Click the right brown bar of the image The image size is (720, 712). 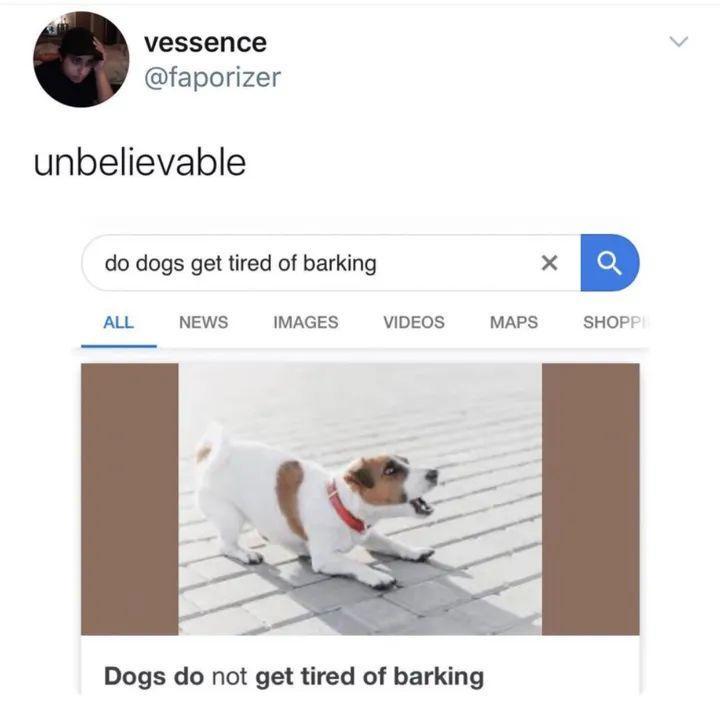click(x=591, y=499)
